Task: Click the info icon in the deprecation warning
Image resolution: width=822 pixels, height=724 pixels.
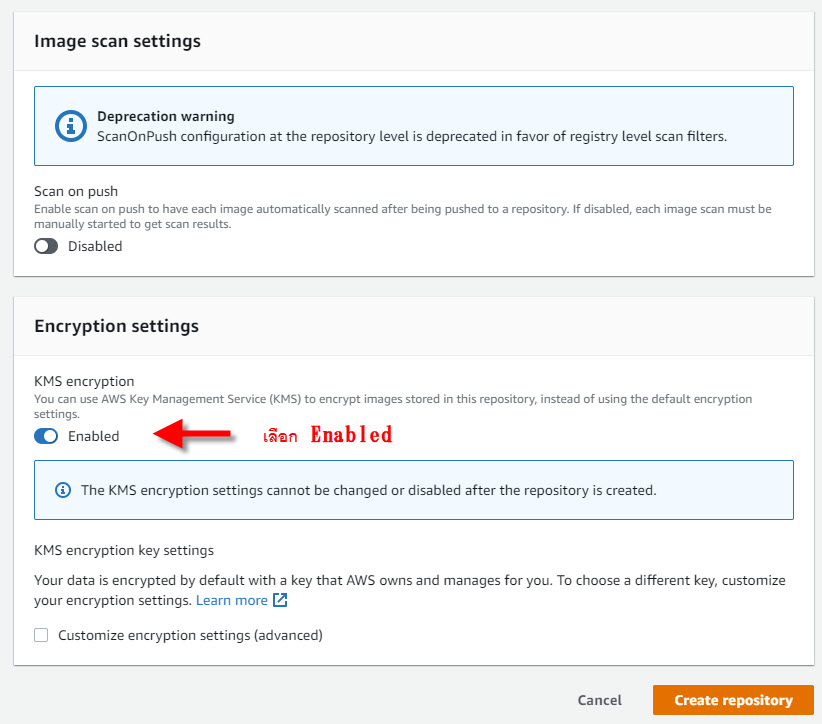Action: (69, 125)
